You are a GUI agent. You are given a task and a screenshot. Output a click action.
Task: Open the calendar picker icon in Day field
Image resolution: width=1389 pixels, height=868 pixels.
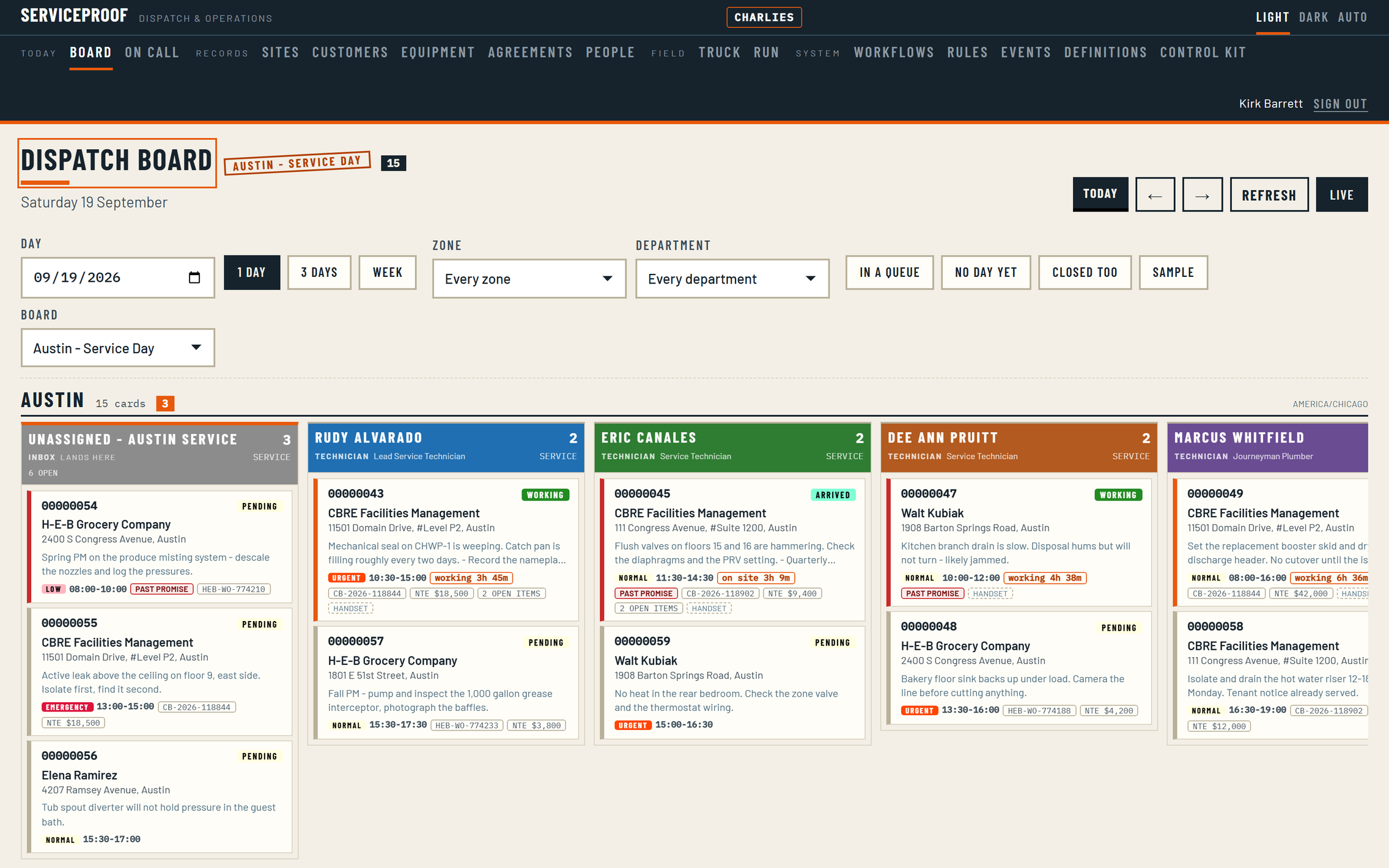tap(194, 278)
